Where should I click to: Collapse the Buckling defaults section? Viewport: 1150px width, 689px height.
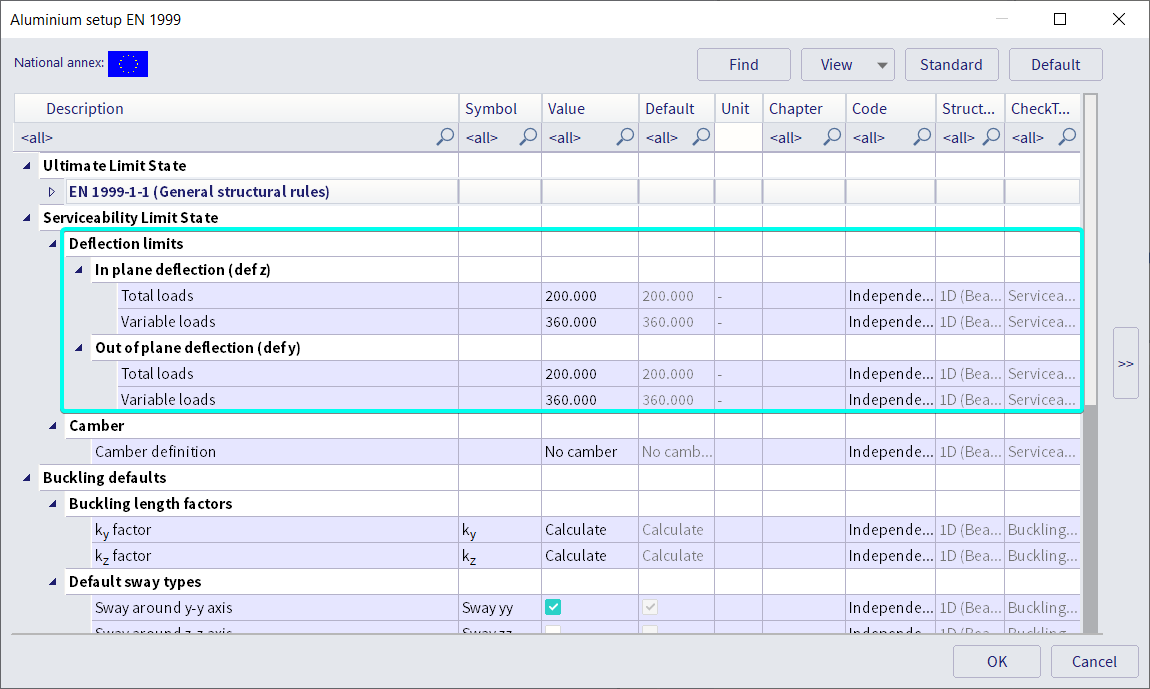click(26, 477)
